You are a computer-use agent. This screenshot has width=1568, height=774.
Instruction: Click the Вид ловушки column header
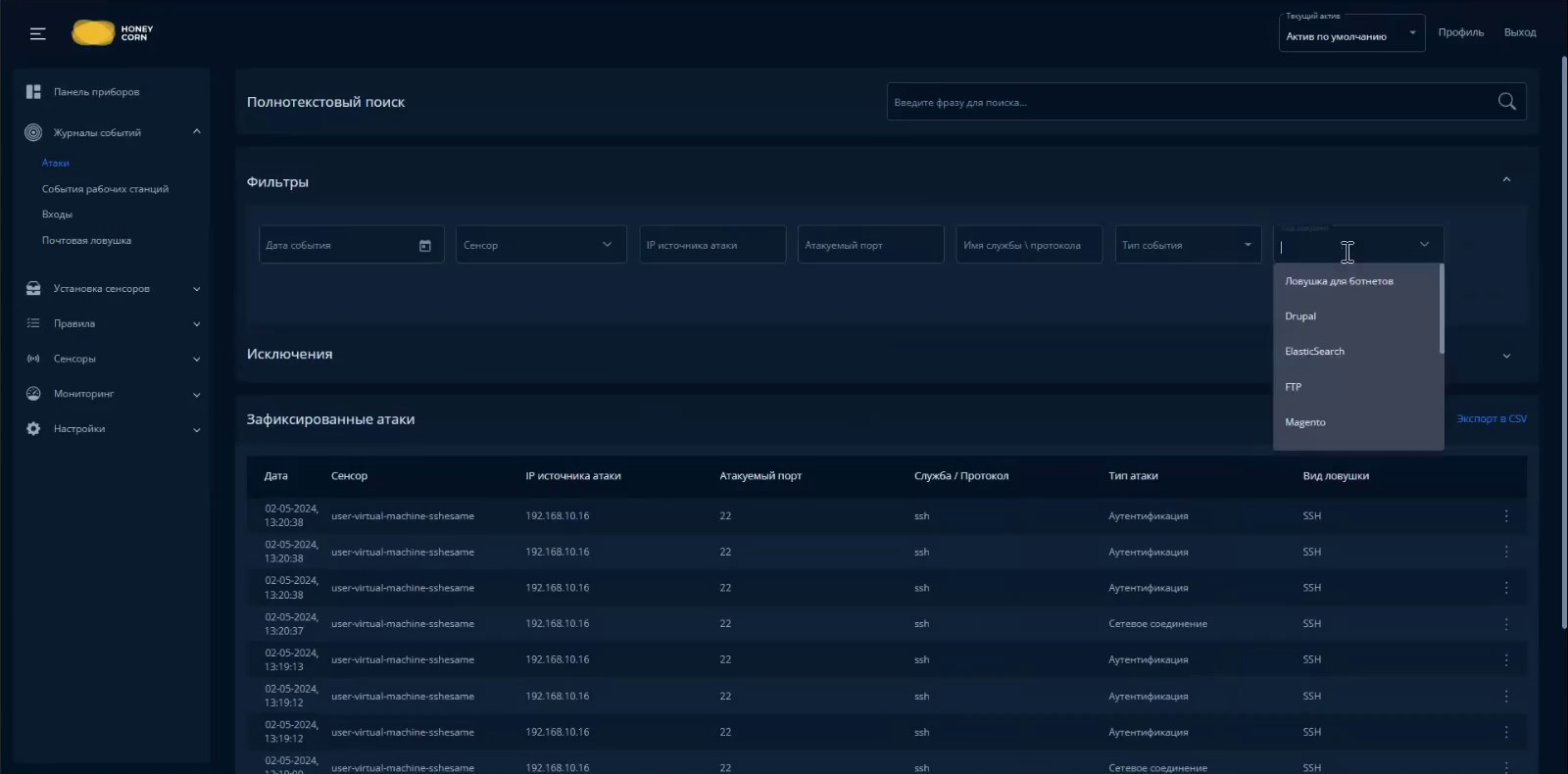[1336, 476]
